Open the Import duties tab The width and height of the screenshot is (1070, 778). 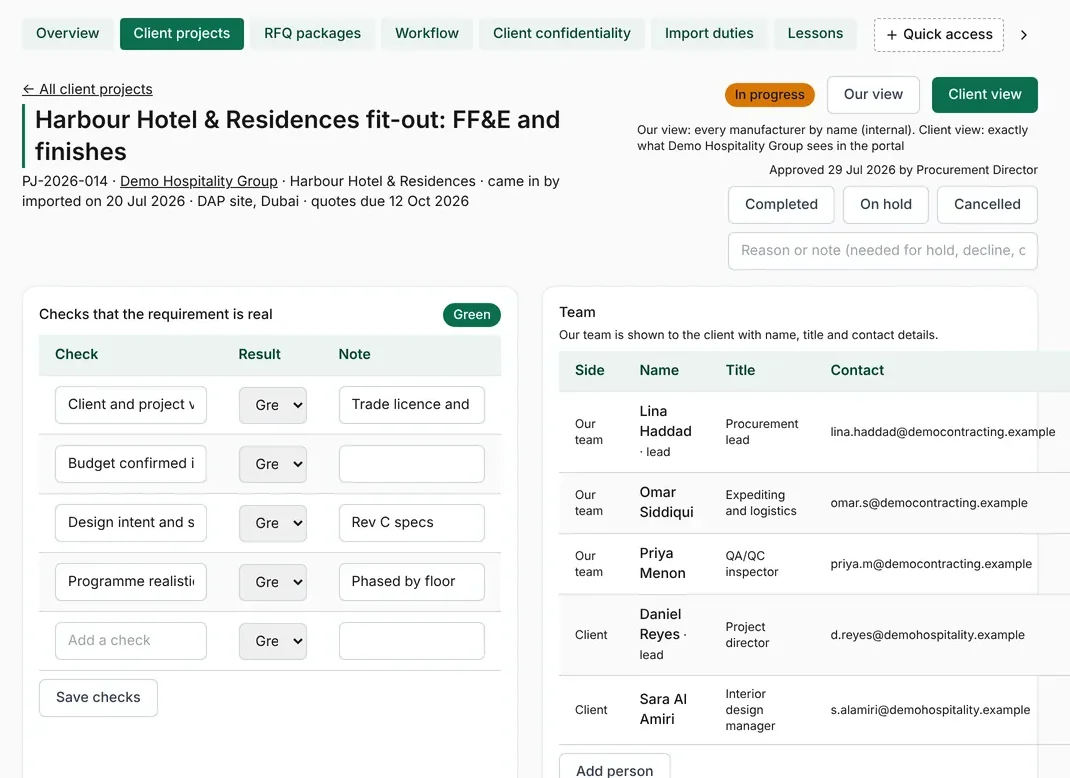pyautogui.click(x=709, y=33)
